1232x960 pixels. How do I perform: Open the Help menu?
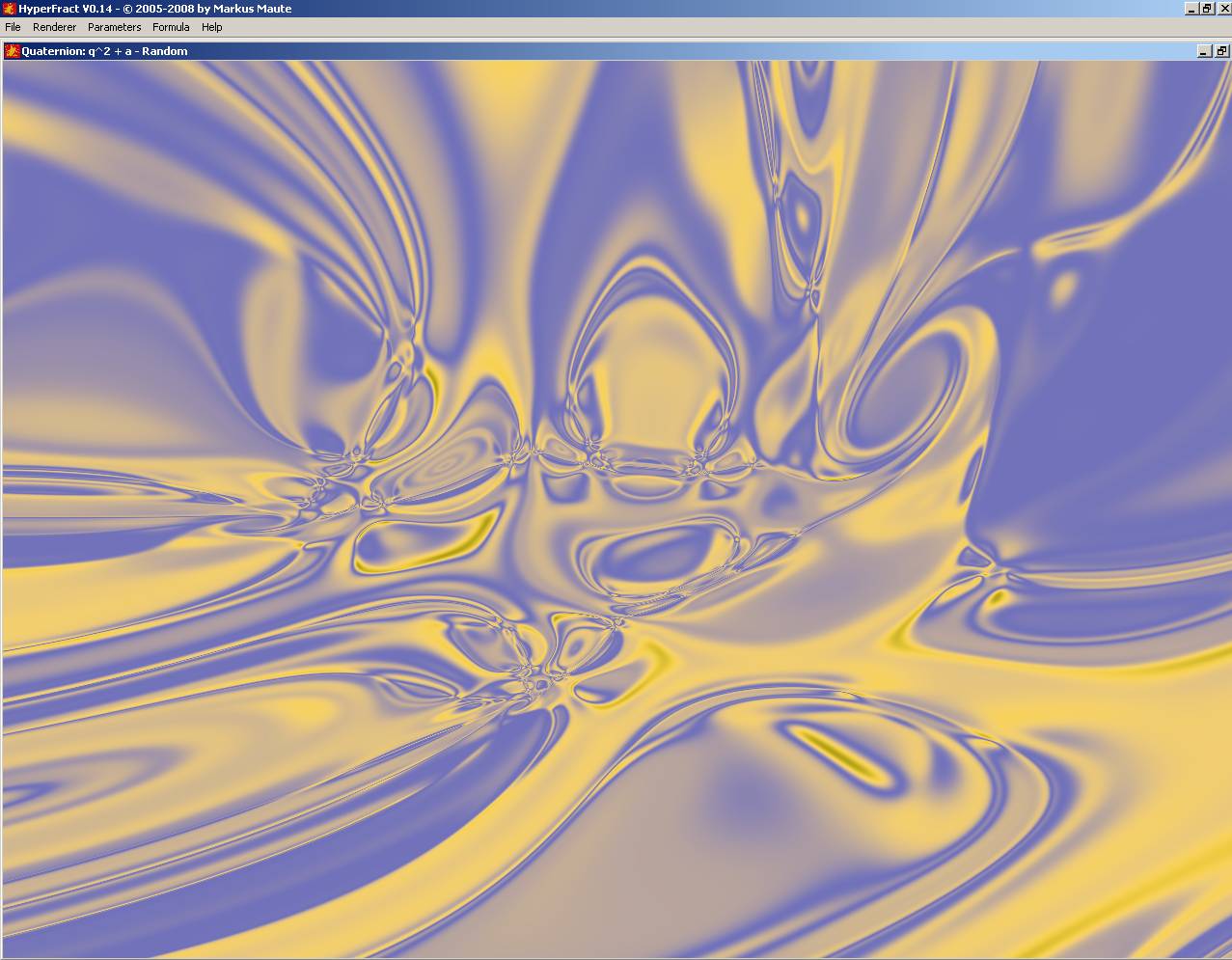click(x=211, y=27)
